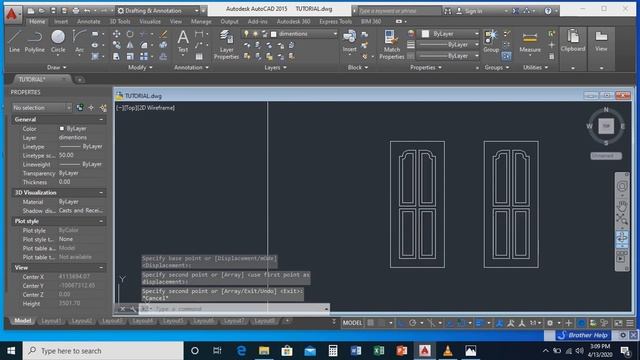
Task: Switch to the Insert ribbon tab
Action: [61, 21]
